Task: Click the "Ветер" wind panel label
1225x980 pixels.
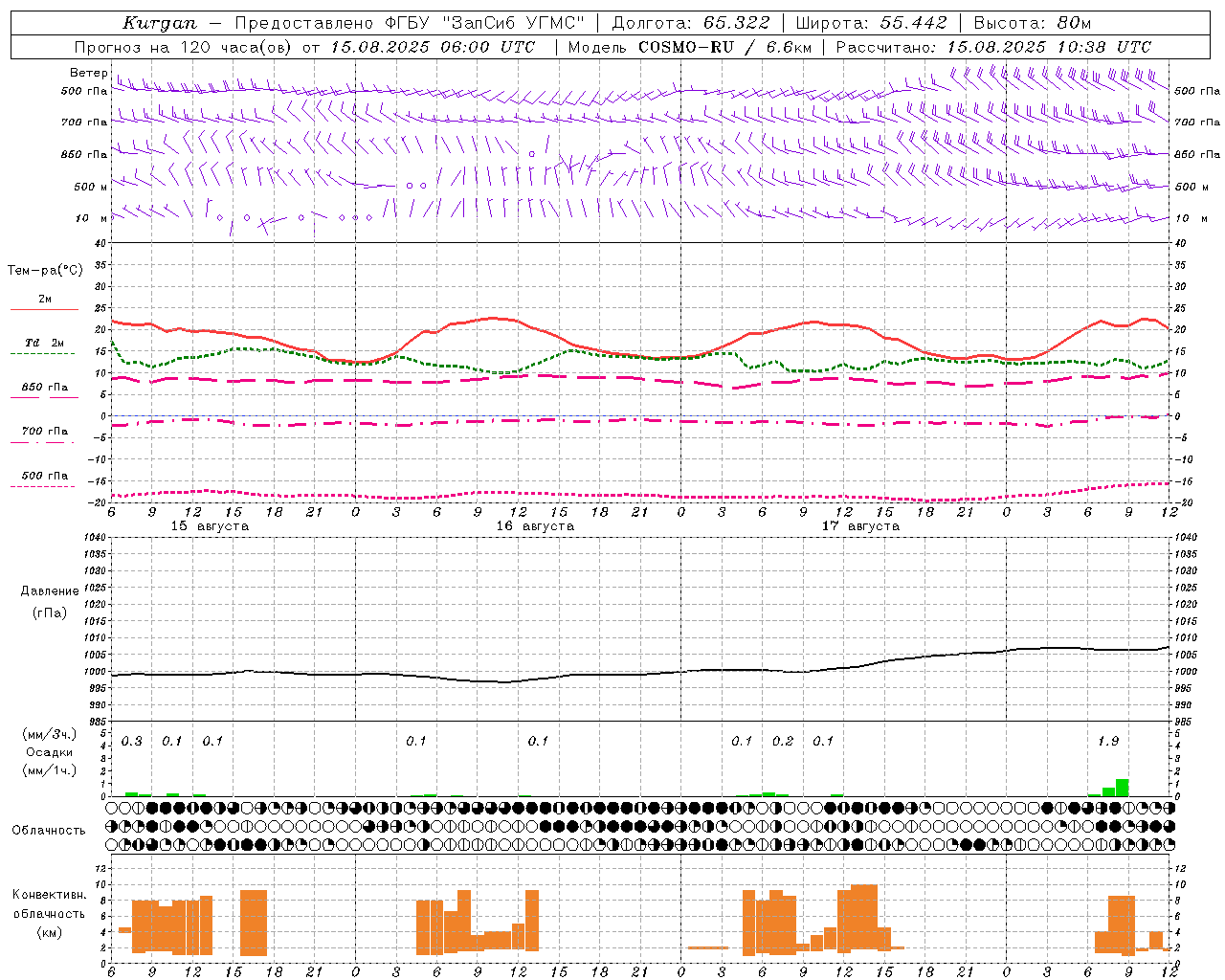Action: (x=88, y=73)
